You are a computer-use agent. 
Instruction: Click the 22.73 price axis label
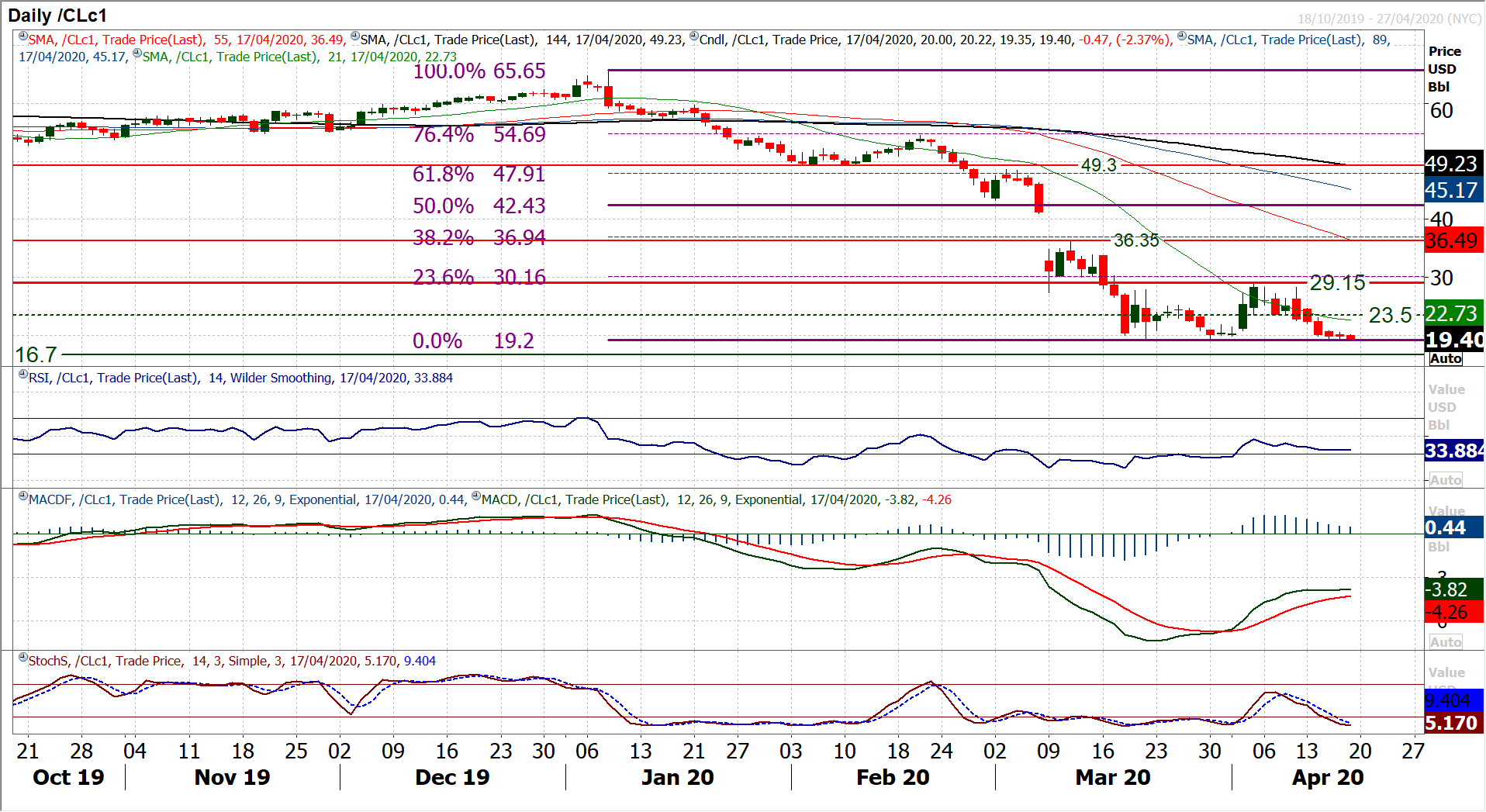click(x=1453, y=313)
